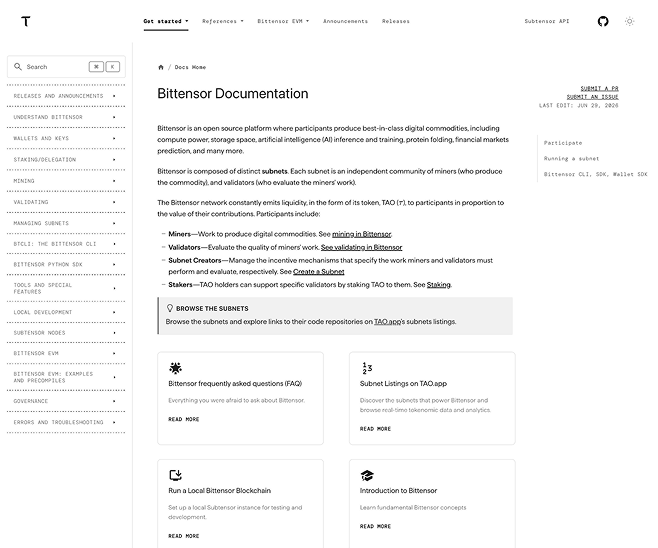Expand the Mining sidebar section

[66, 181]
